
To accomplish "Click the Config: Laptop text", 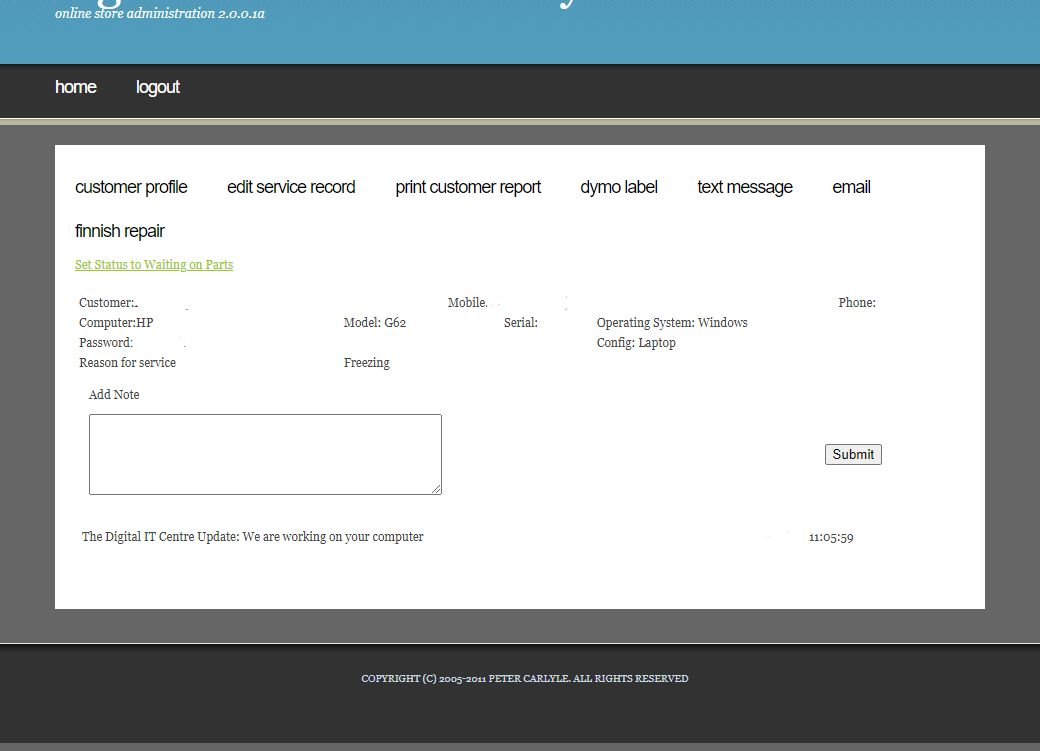I will pos(636,343).
